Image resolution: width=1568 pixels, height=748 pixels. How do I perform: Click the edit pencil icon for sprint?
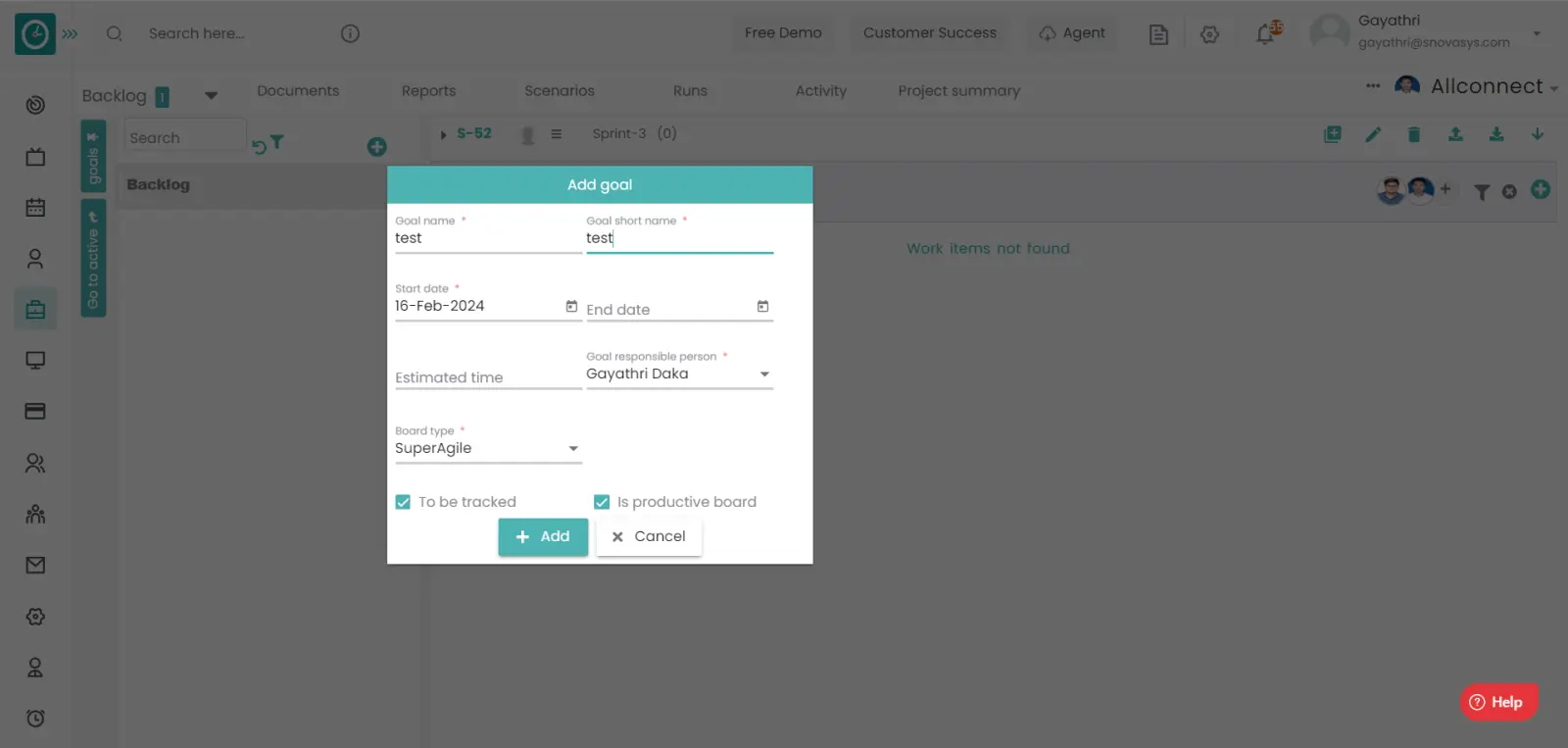pos(1373,135)
